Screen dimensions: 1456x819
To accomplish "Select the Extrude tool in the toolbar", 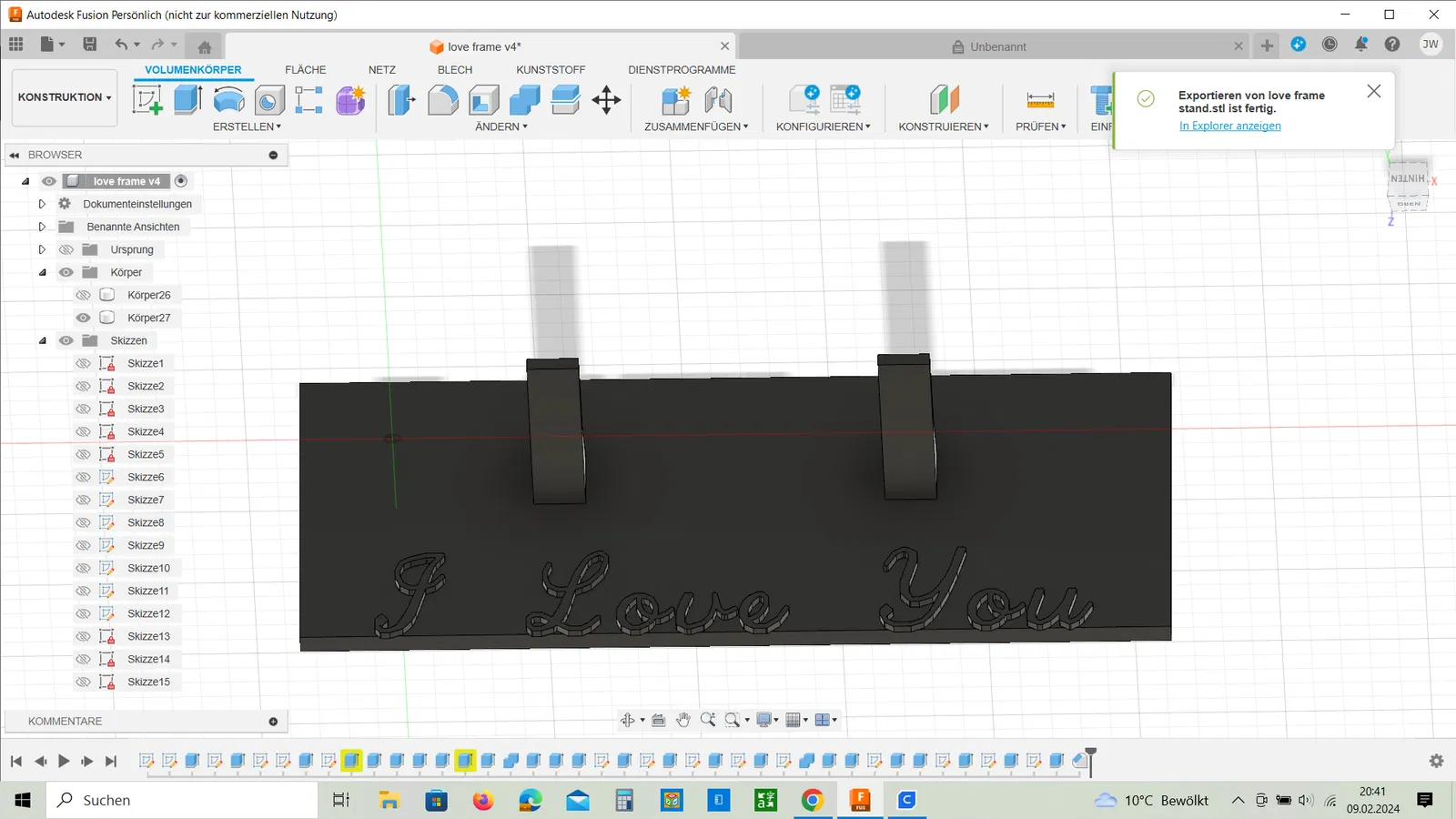I will (x=187, y=99).
